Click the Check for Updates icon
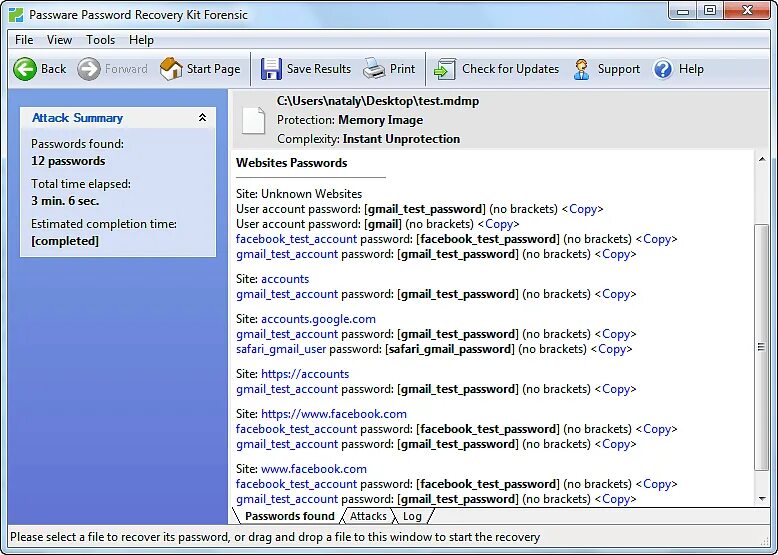Screen dimensions: 778x555 pyautogui.click(x=445, y=69)
